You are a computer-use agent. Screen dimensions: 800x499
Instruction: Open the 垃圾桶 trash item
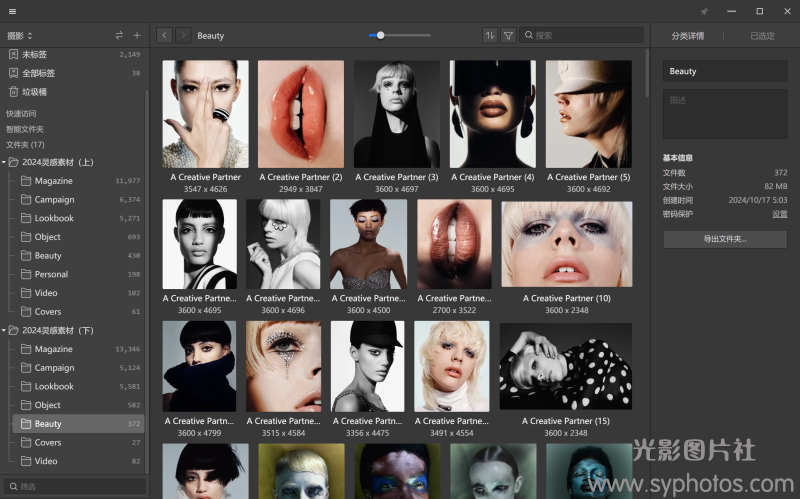(x=34, y=91)
